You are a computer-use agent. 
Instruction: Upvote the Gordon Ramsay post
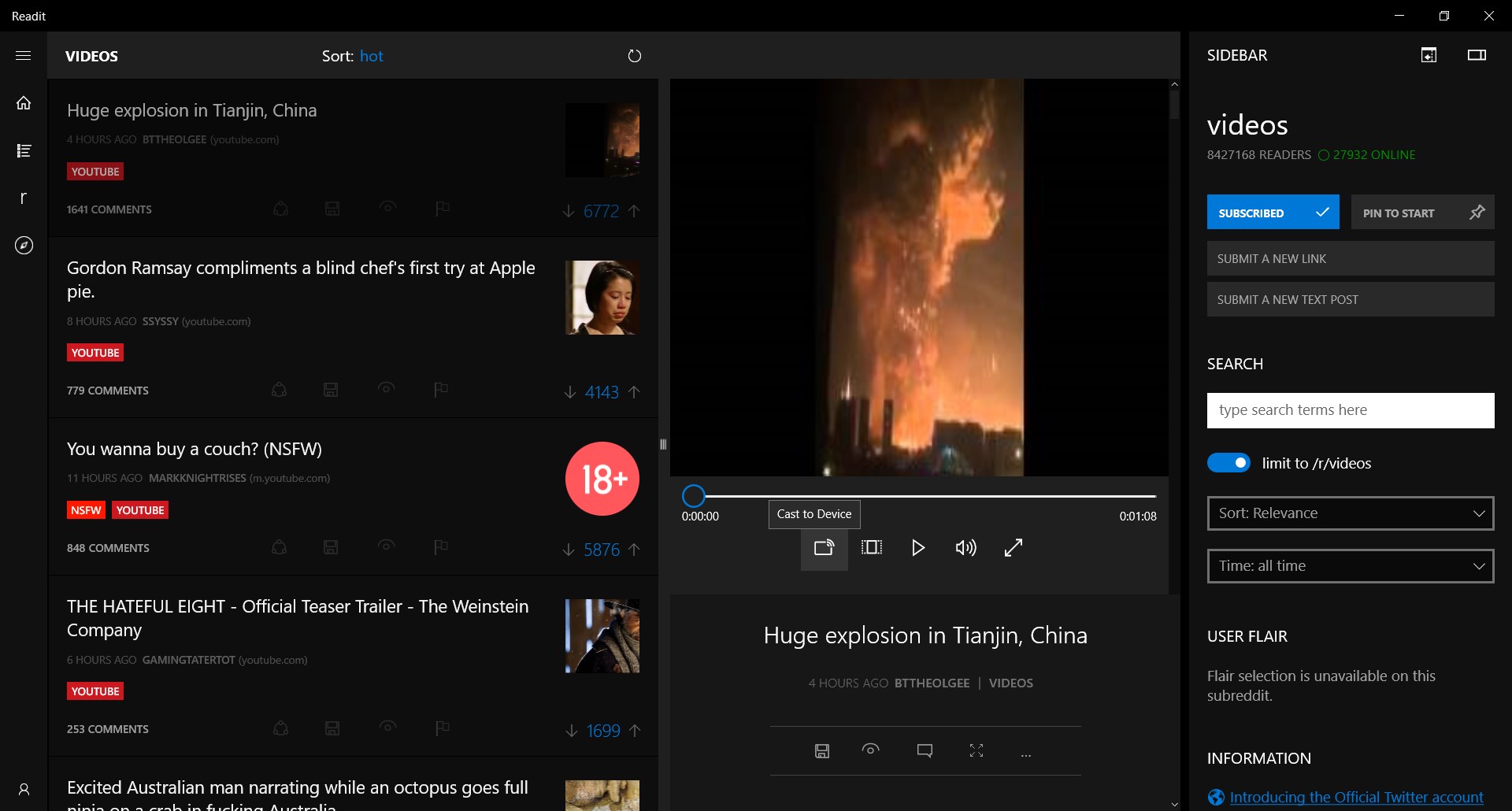[x=635, y=392]
